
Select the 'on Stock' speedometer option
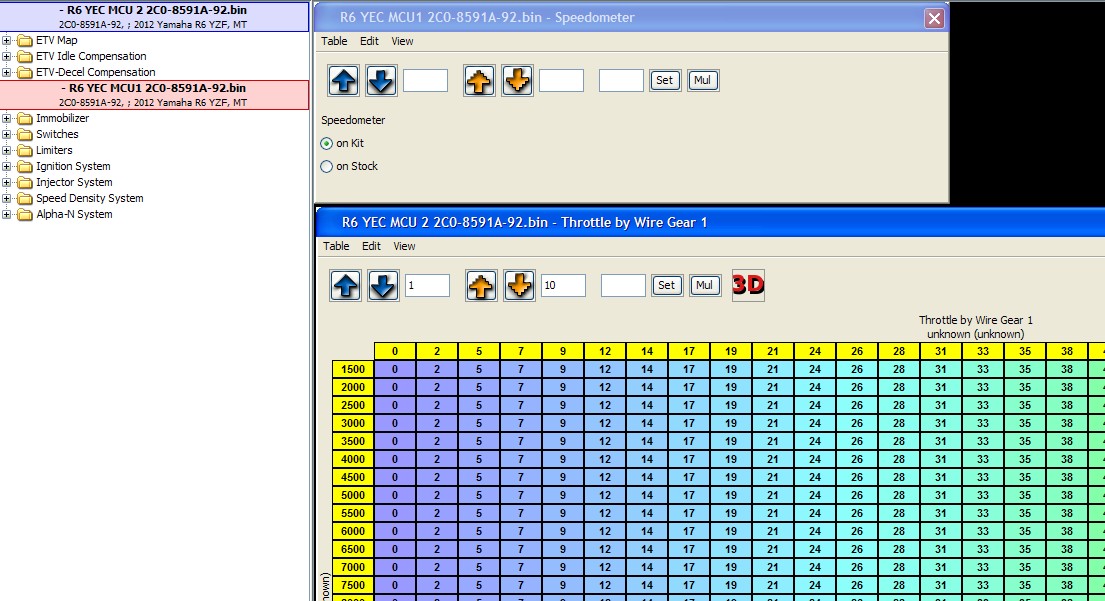[327, 167]
